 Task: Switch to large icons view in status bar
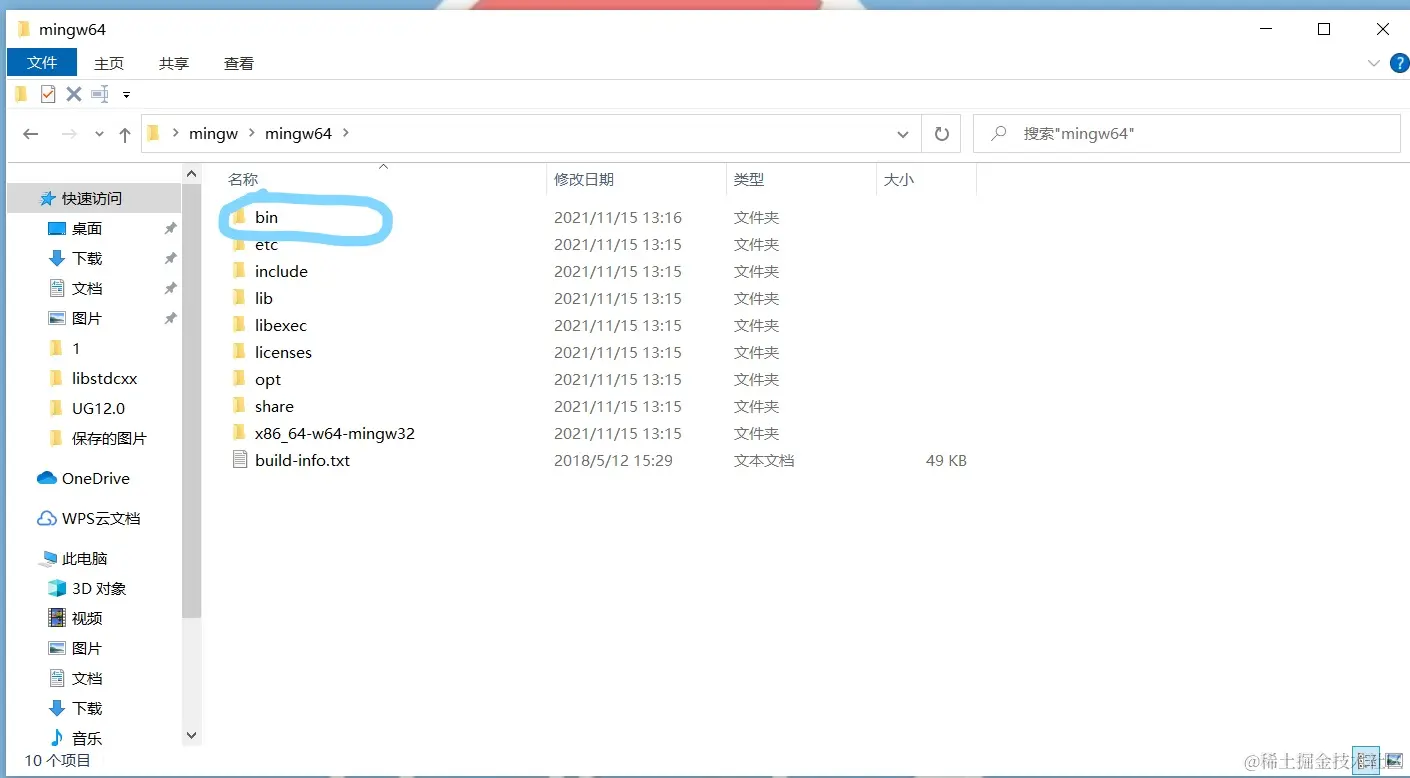(1393, 761)
